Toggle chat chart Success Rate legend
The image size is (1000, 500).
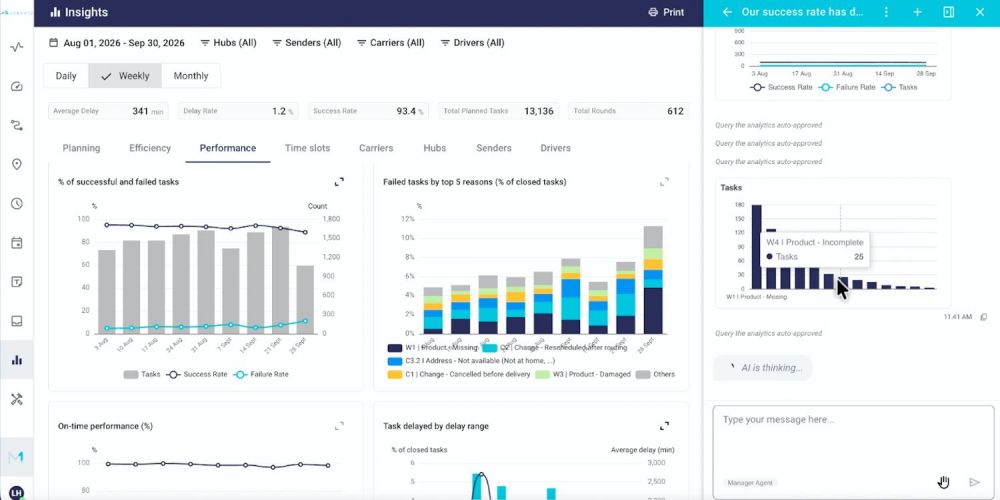781,87
